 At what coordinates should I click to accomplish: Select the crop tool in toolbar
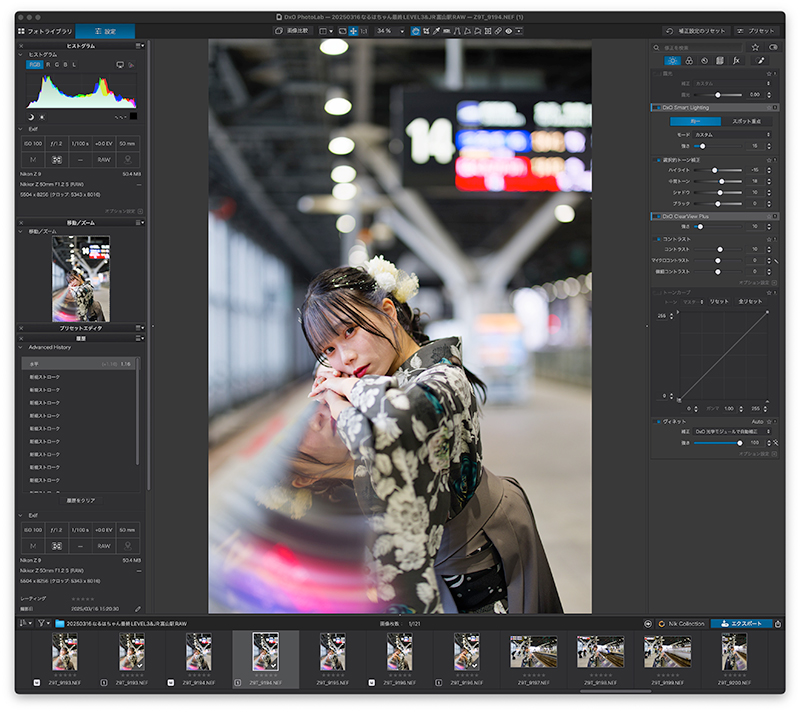tap(426, 31)
